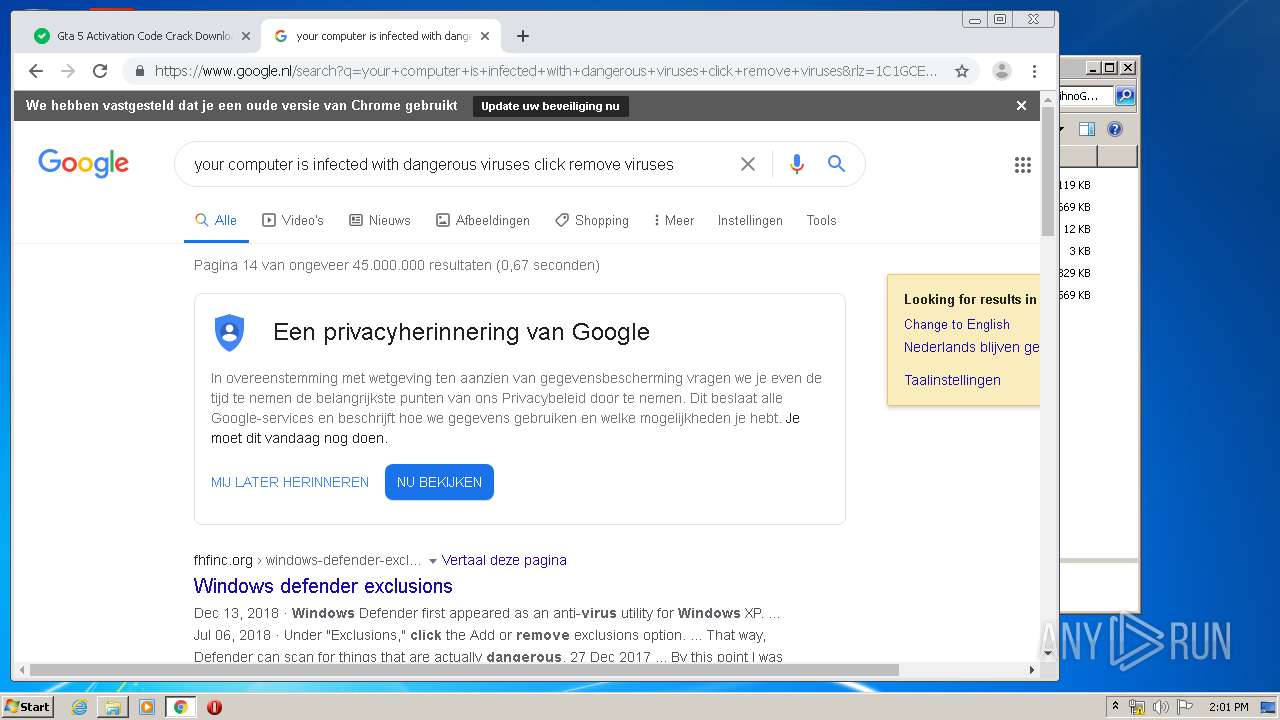Reload the page with the refresh icon
1280x720 pixels.
click(100, 71)
